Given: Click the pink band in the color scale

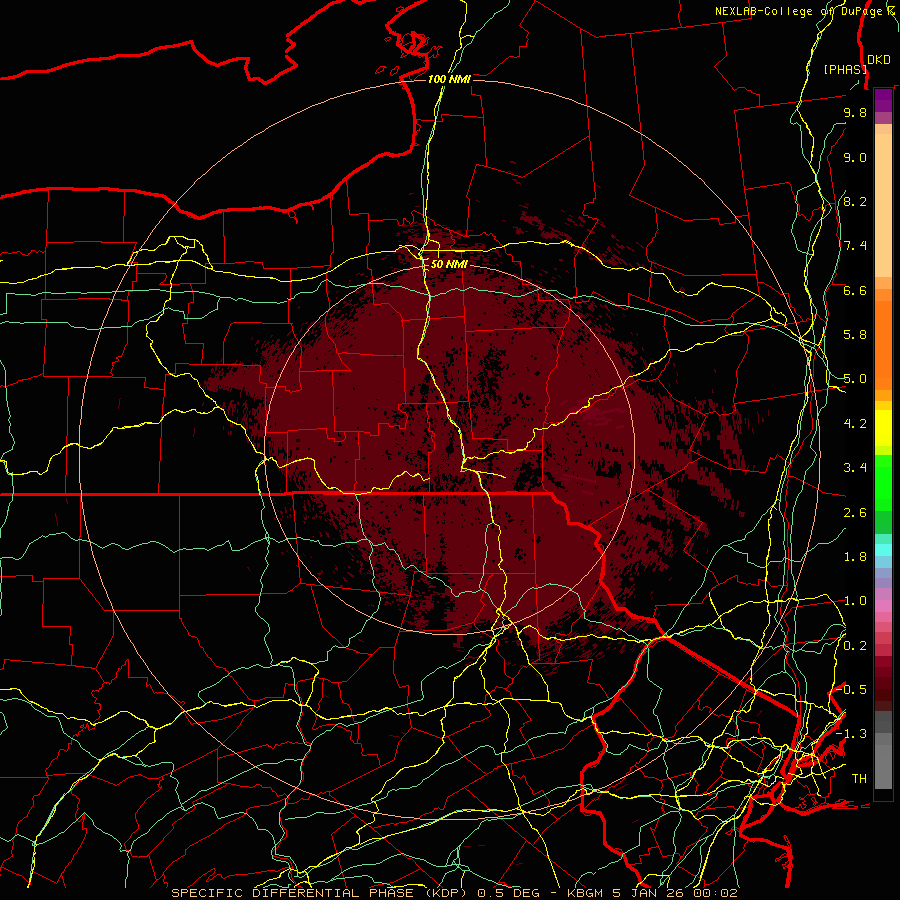Looking at the screenshot, I should pos(883,606).
